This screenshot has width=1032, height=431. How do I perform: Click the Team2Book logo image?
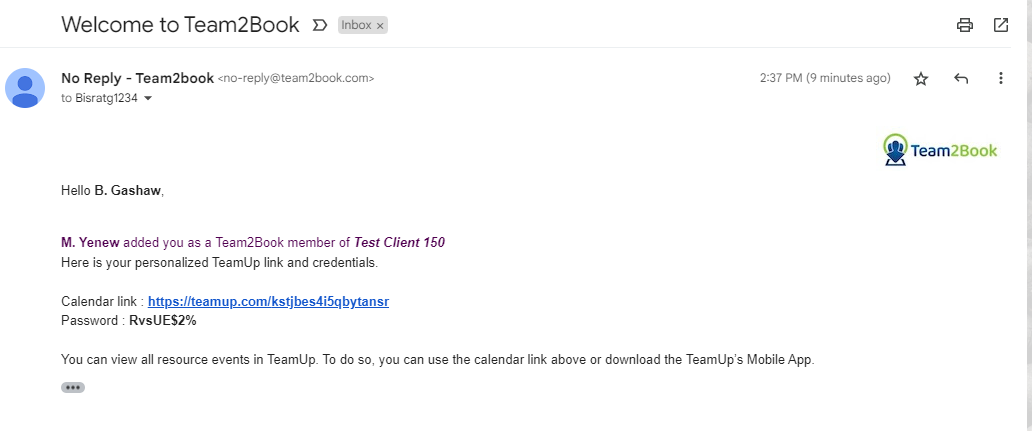940,151
